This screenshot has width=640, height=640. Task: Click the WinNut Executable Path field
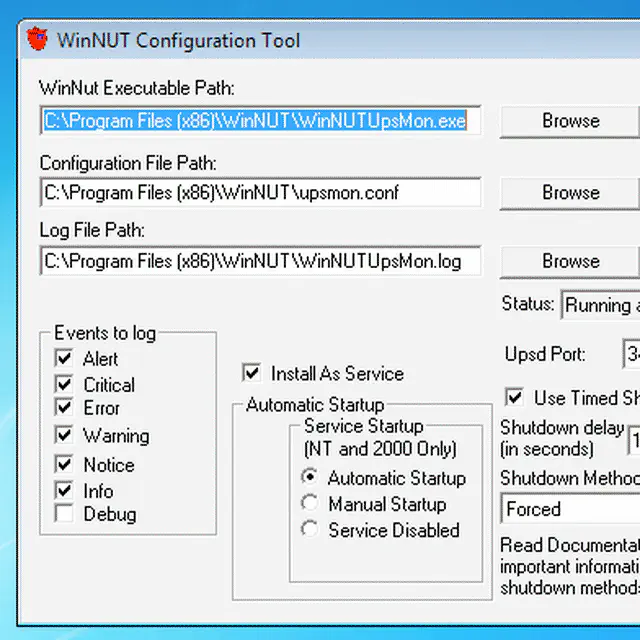pyautogui.click(x=260, y=121)
